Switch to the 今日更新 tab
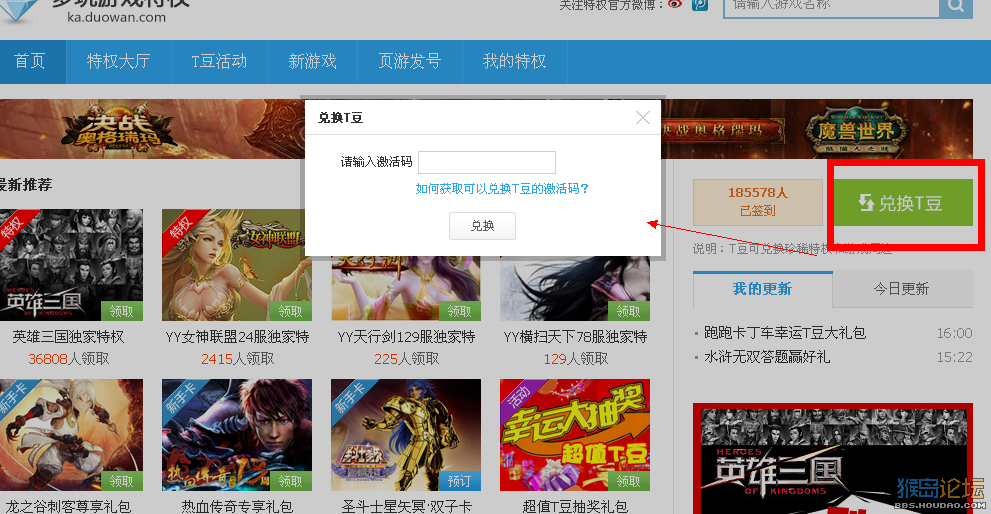The width and height of the screenshot is (991, 514). (x=902, y=289)
